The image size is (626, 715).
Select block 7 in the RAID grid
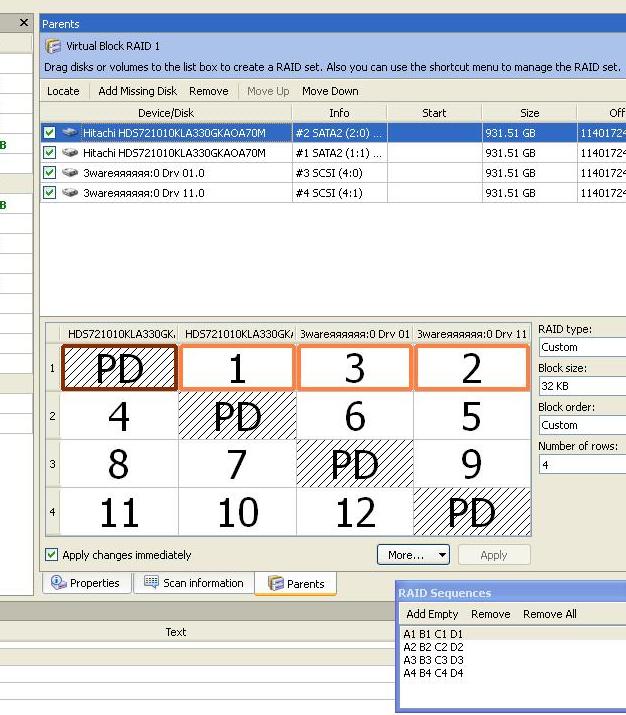click(237, 464)
